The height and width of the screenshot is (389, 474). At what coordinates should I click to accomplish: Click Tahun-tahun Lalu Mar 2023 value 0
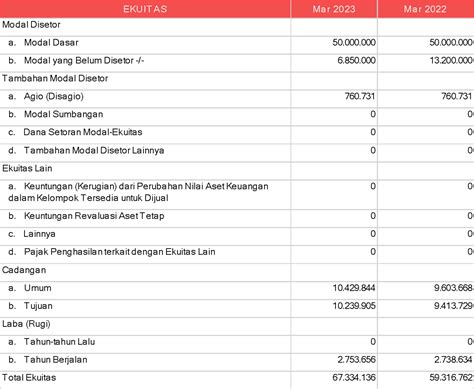[373, 342]
